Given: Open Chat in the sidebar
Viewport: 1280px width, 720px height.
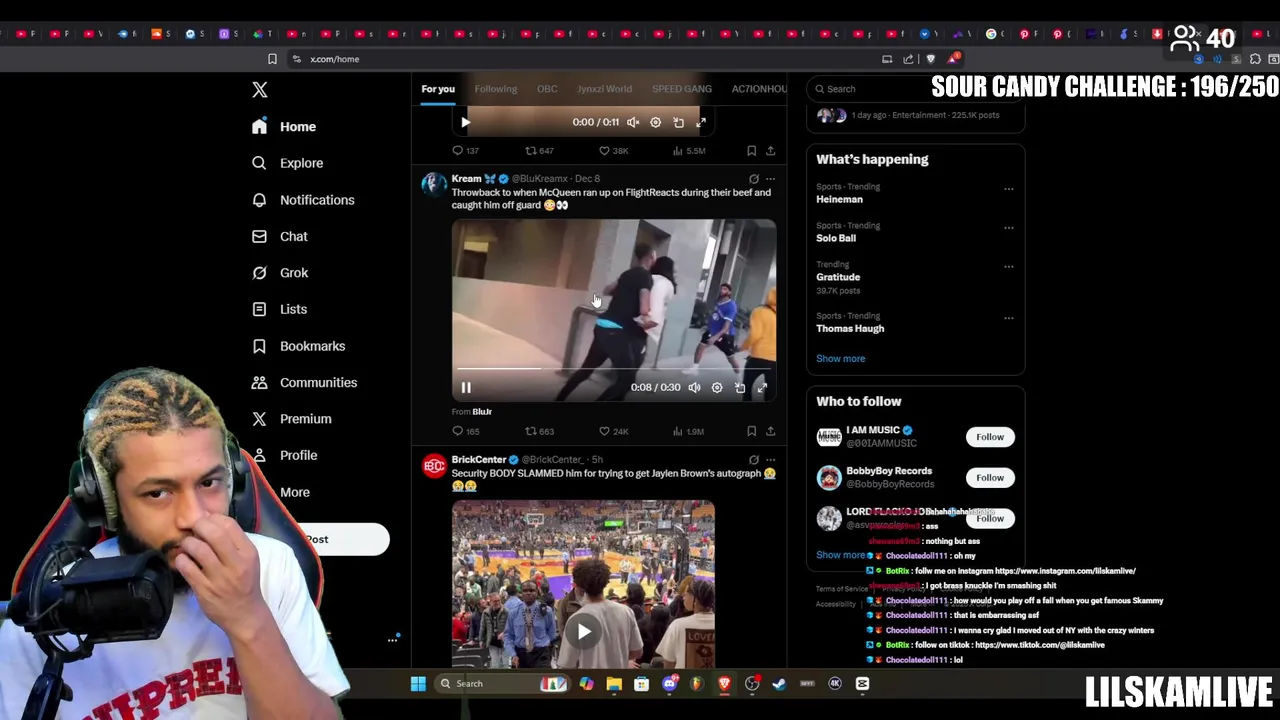Looking at the screenshot, I should [280, 236].
